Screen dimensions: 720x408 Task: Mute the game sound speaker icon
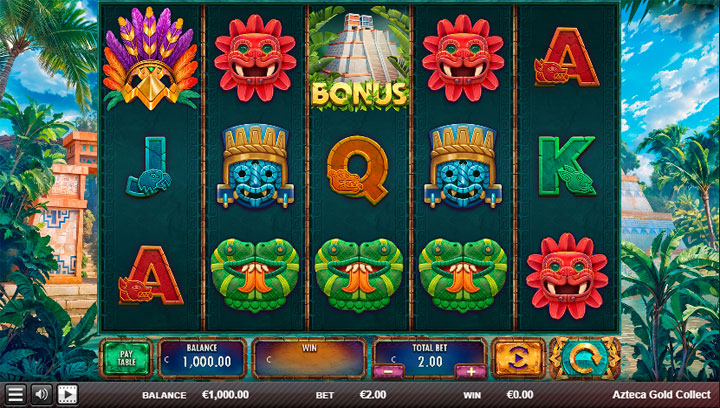41,394
